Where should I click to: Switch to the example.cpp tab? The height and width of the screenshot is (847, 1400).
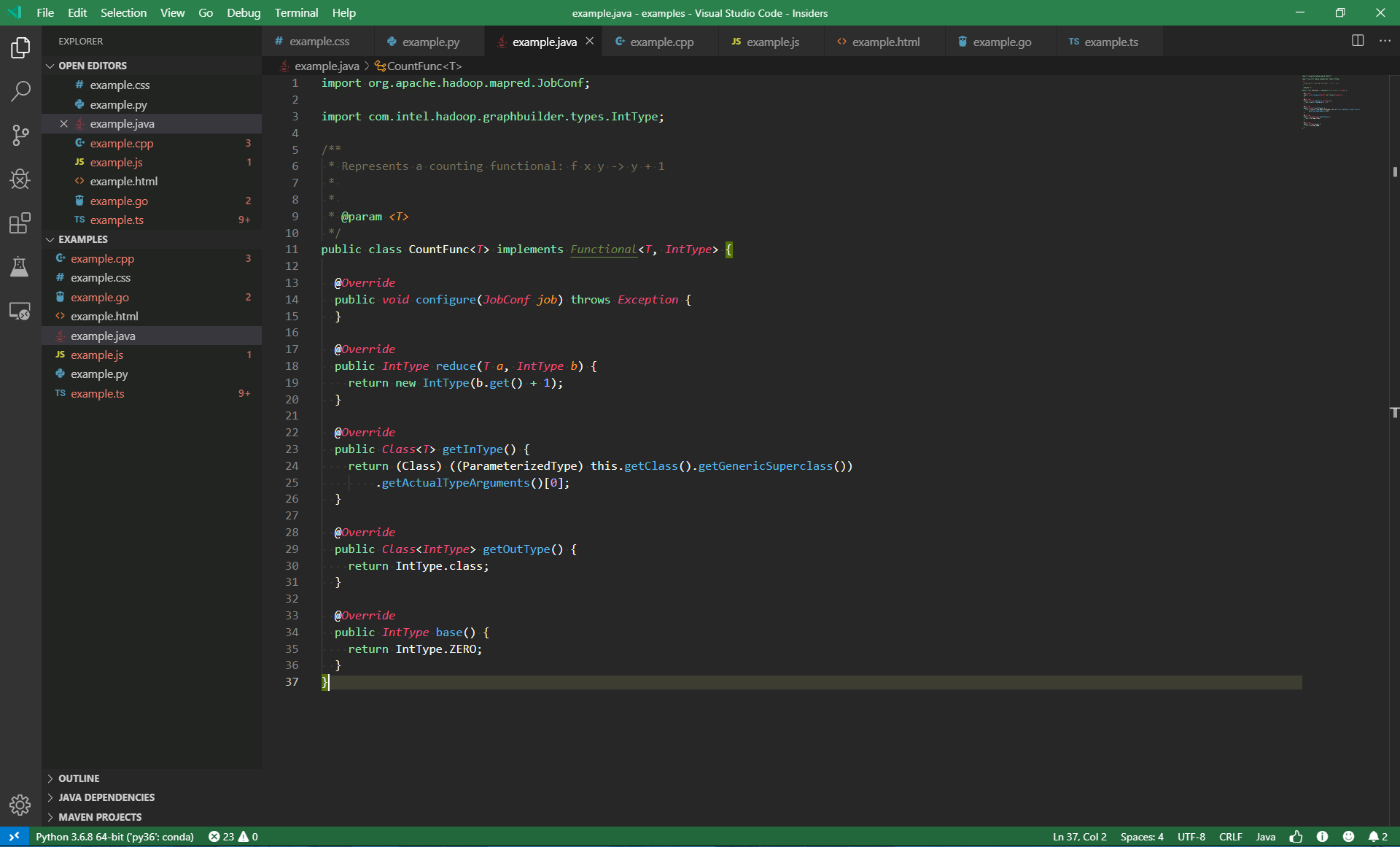pos(661,42)
